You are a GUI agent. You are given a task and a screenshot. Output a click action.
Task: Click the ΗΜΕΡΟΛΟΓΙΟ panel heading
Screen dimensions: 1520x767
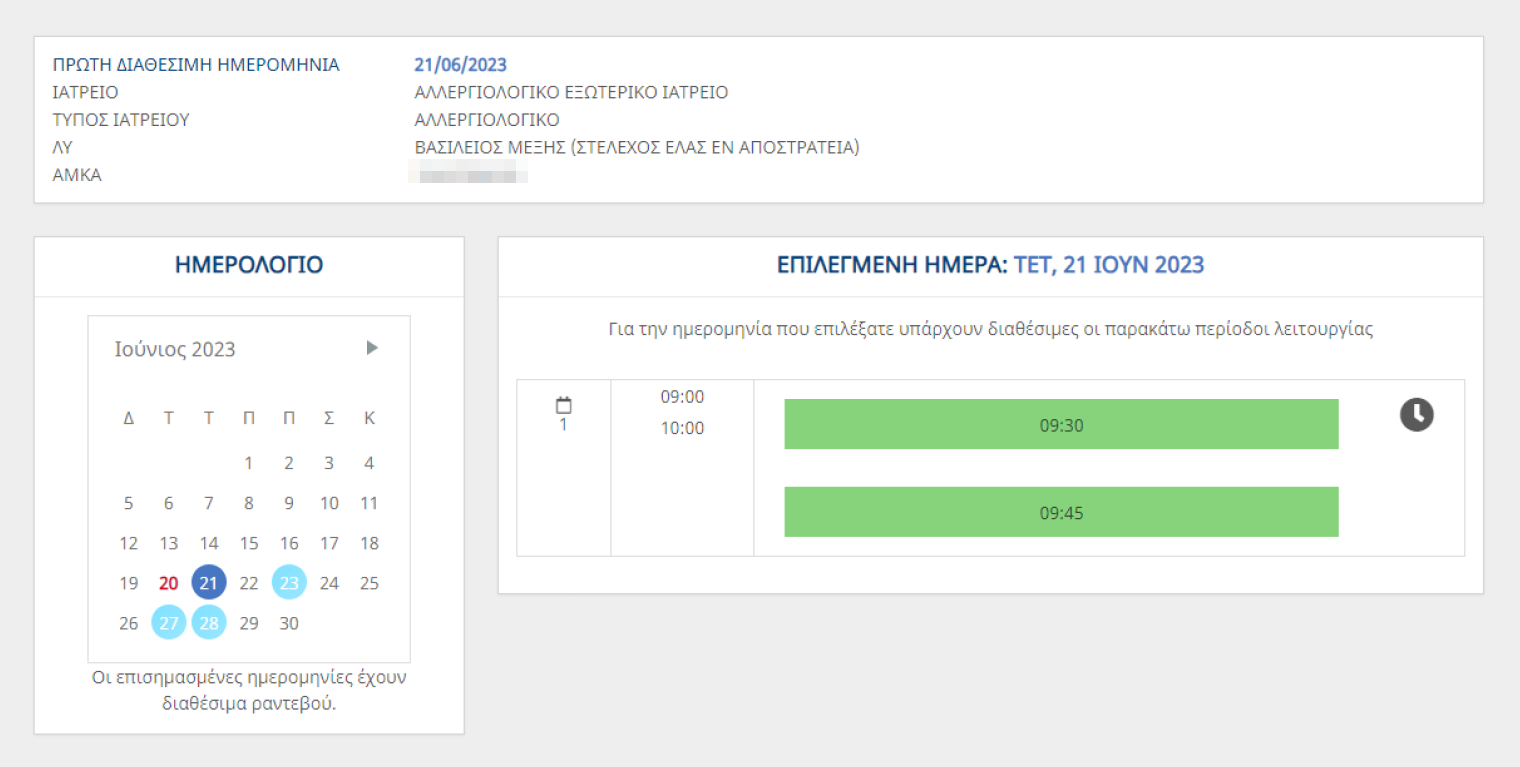point(249,265)
